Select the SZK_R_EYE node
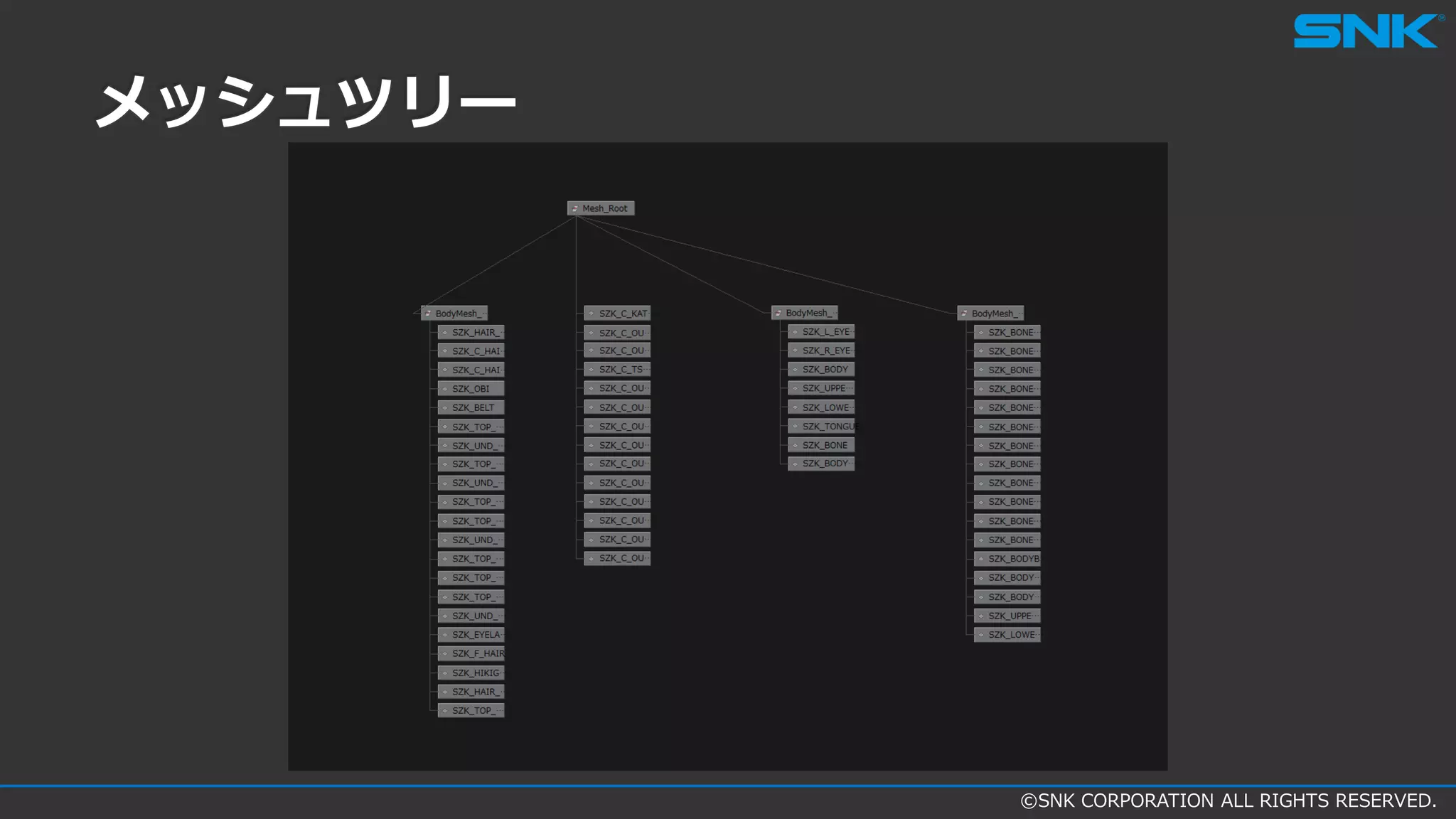Screen dimensions: 1456x819 point(826,350)
